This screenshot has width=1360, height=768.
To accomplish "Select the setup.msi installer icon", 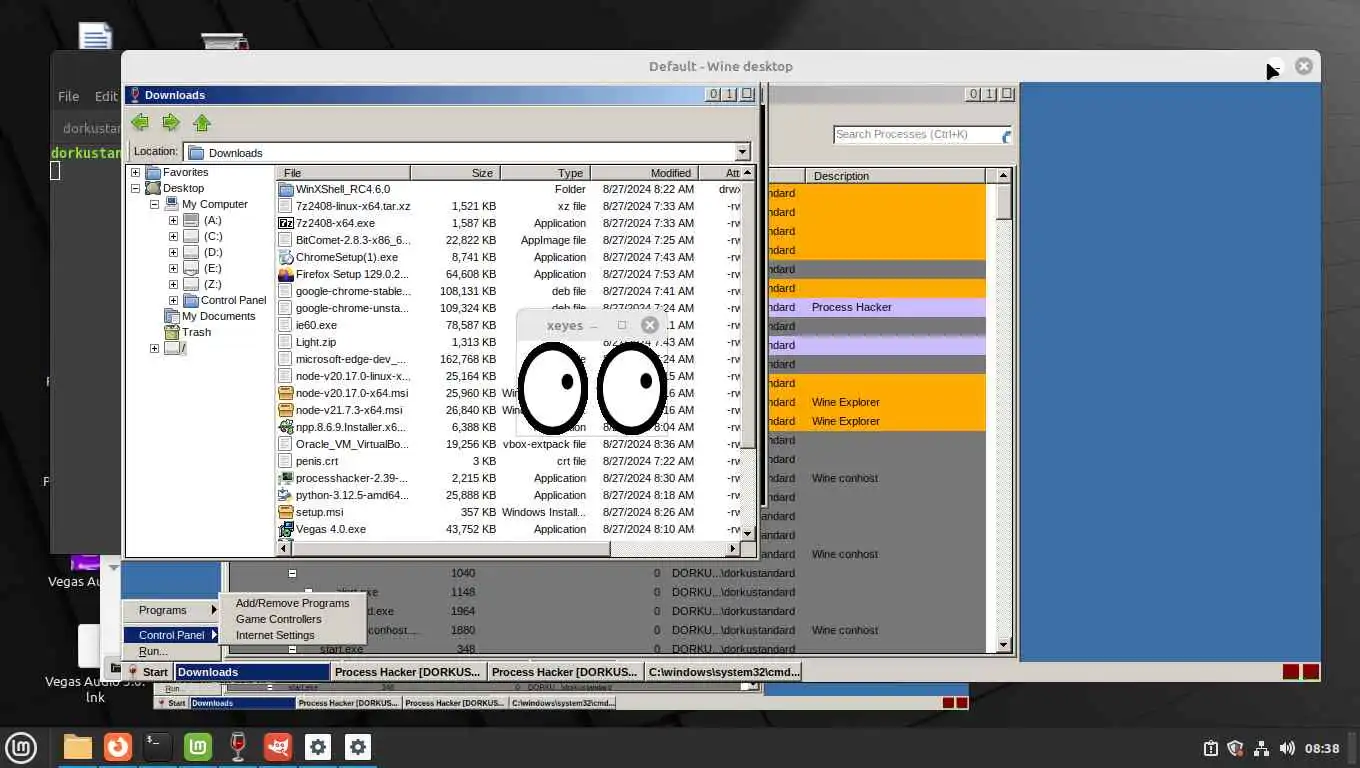I will (x=286, y=512).
